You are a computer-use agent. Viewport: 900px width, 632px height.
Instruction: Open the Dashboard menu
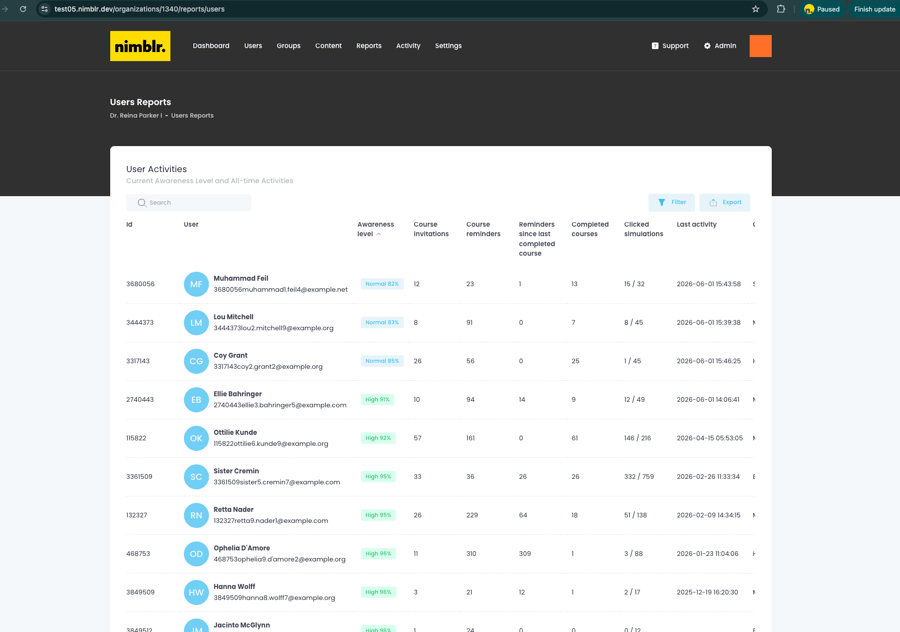pyautogui.click(x=211, y=46)
